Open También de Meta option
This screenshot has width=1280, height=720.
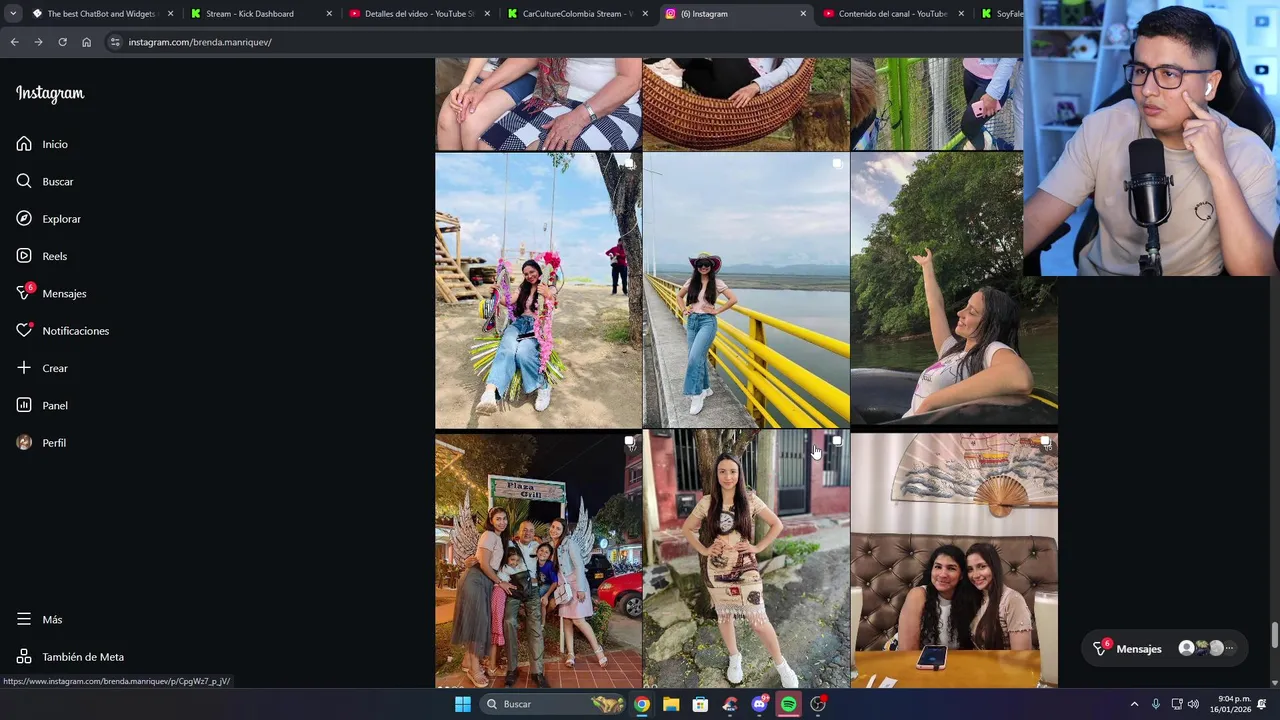click(70, 657)
